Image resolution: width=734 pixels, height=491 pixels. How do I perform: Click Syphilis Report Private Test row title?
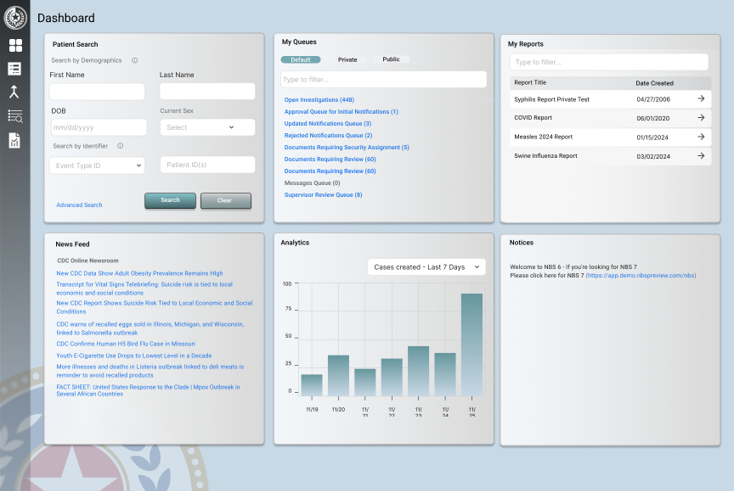pyautogui.click(x=552, y=99)
